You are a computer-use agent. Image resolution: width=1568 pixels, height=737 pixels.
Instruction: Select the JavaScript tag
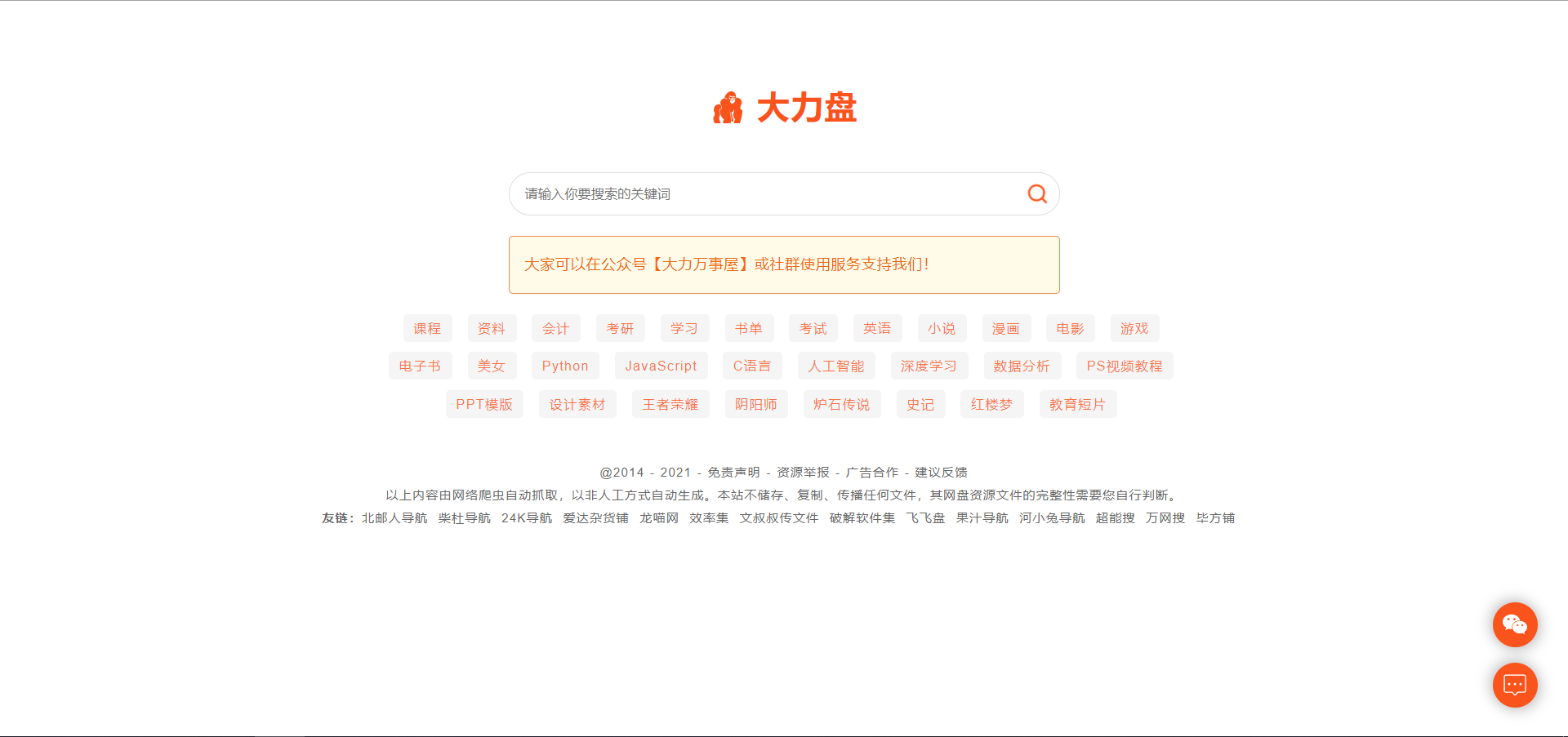[x=661, y=366]
